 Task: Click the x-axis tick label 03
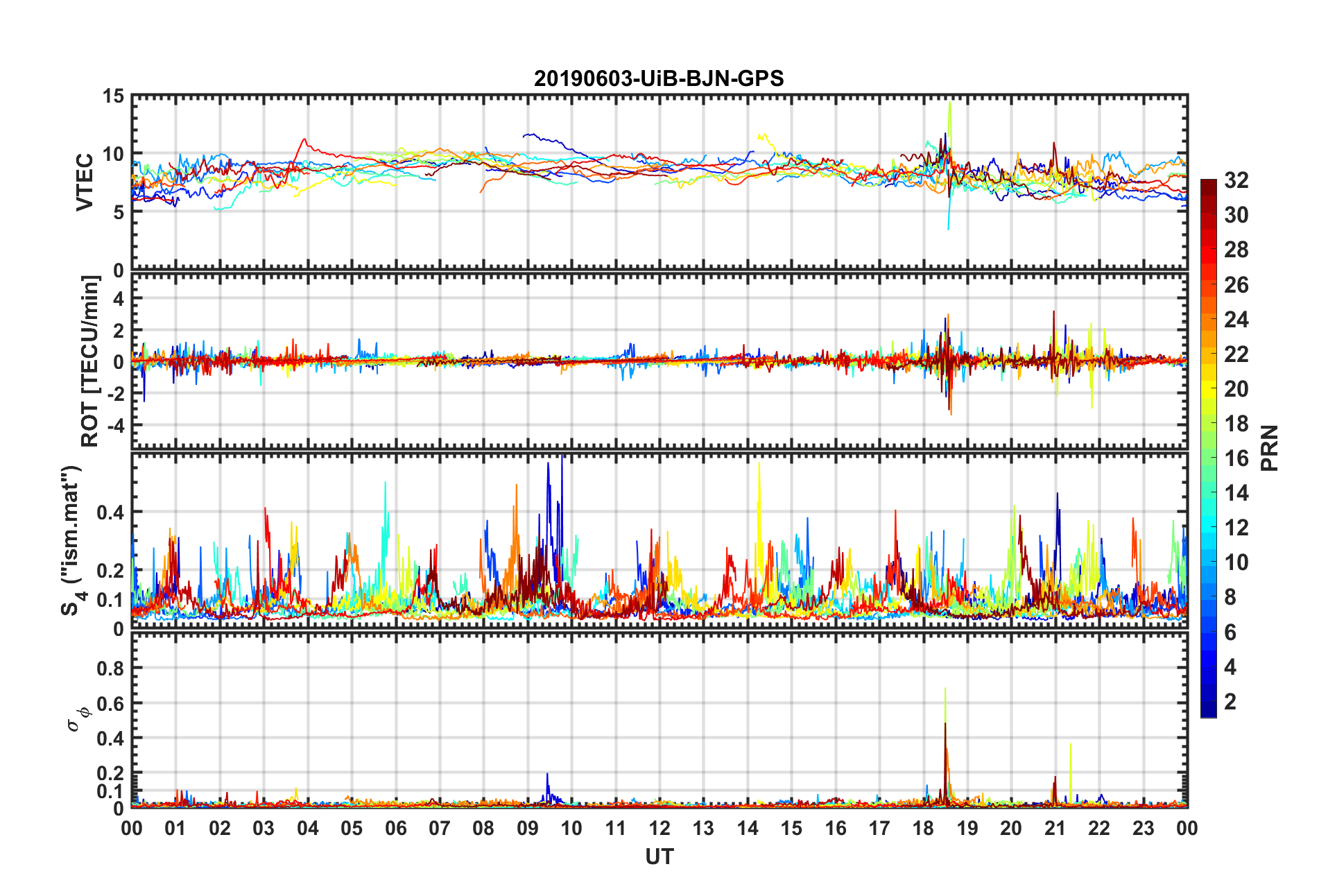point(264,828)
